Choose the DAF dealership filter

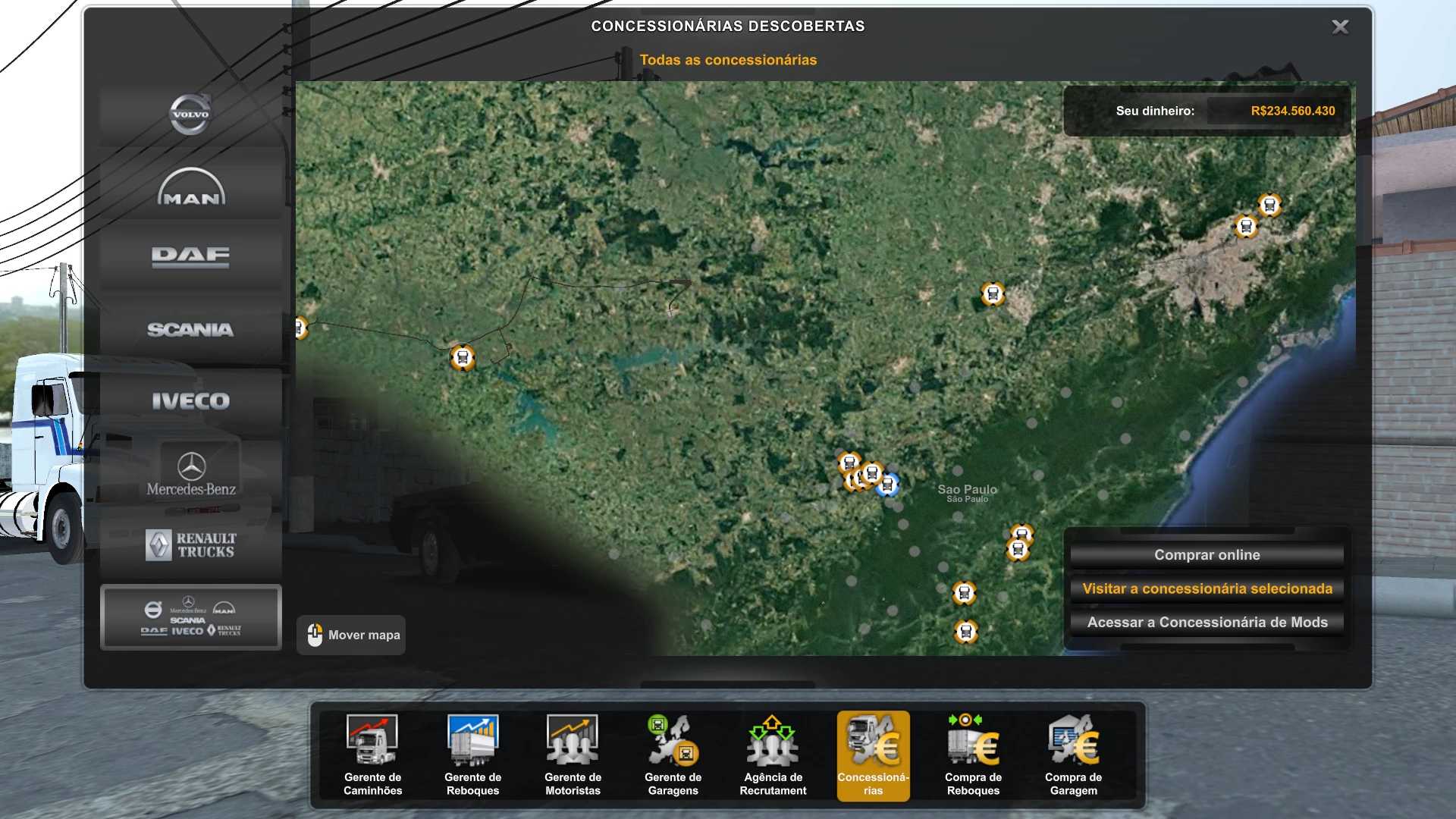pos(190,256)
